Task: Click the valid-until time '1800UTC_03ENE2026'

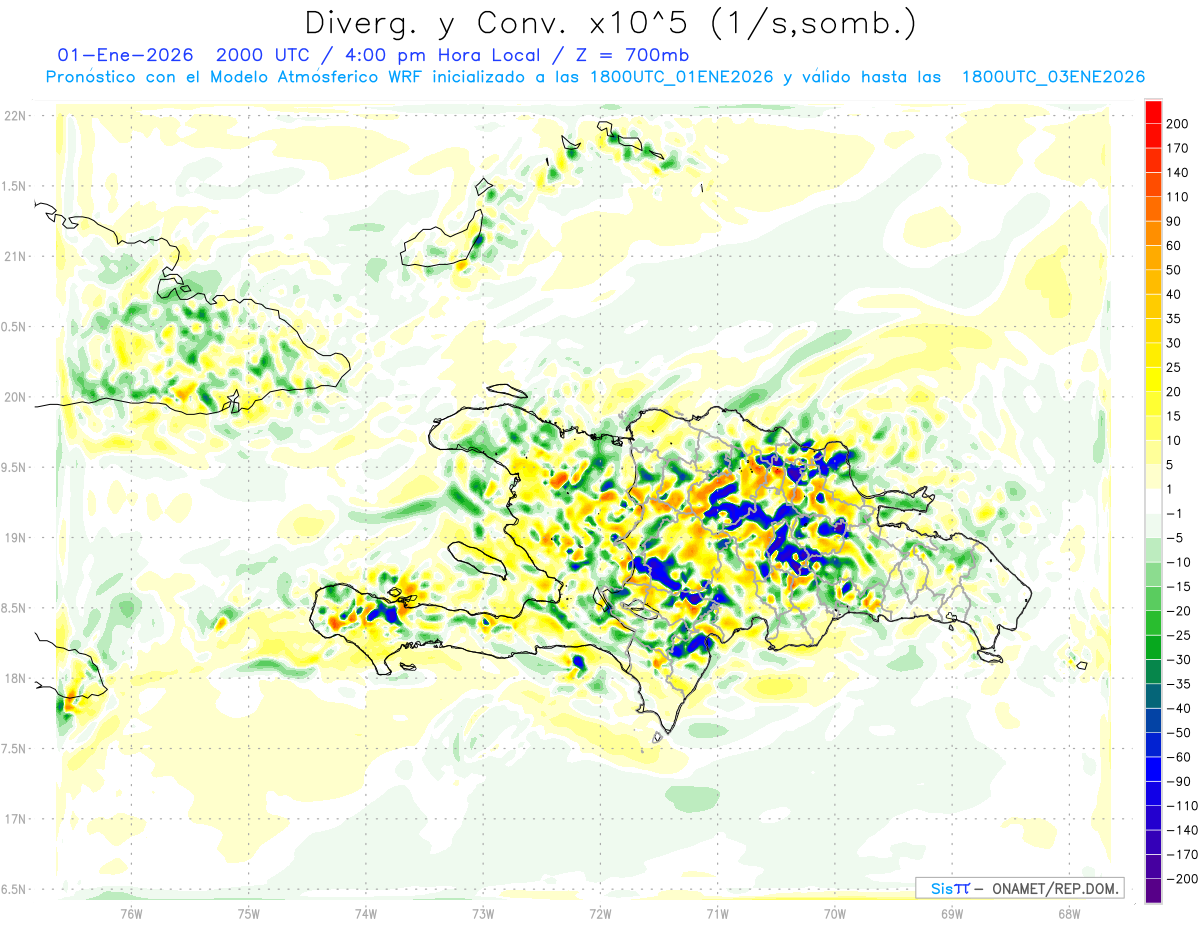Action: [1052, 77]
